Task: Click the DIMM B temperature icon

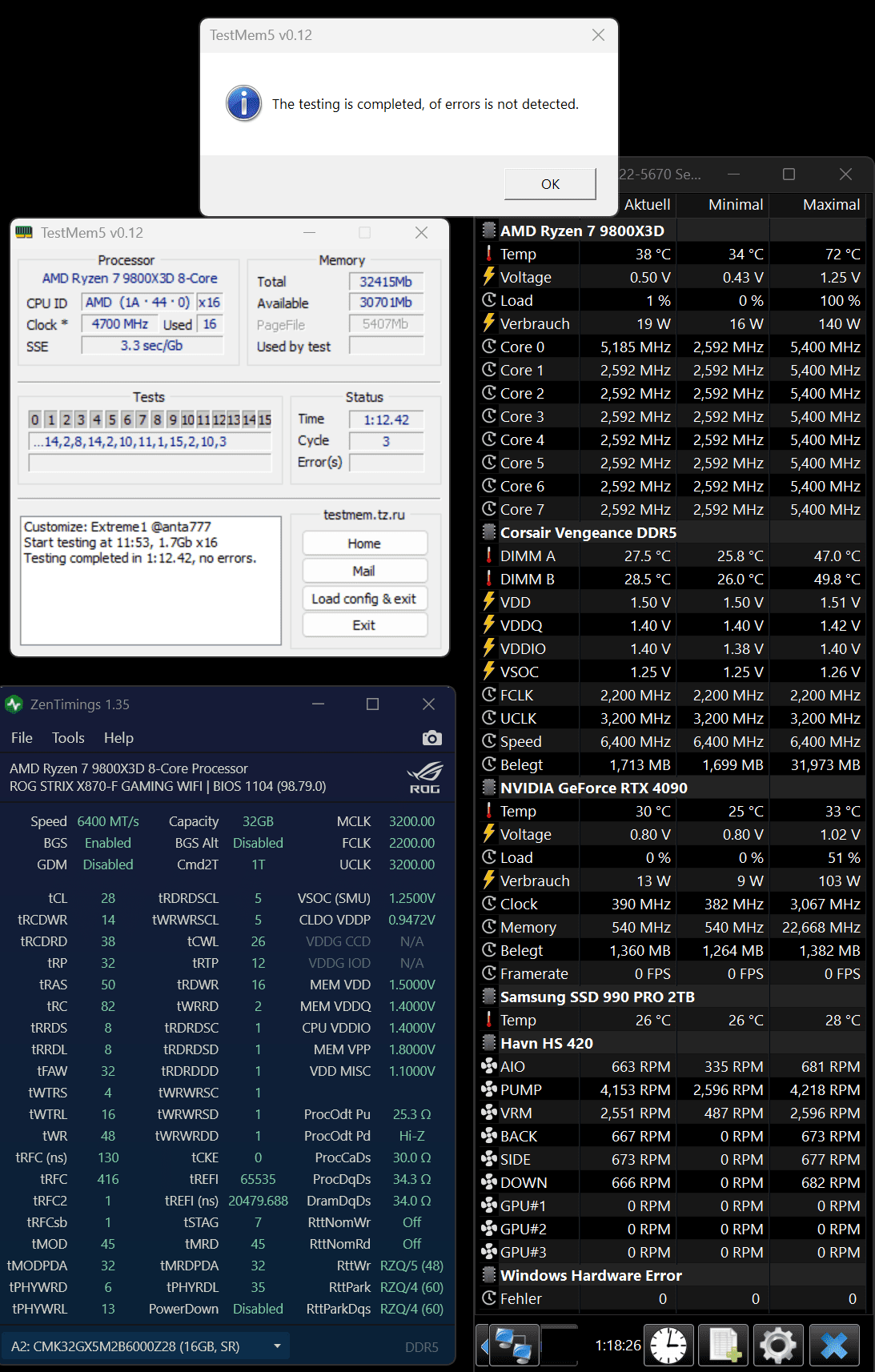Action: click(x=489, y=579)
